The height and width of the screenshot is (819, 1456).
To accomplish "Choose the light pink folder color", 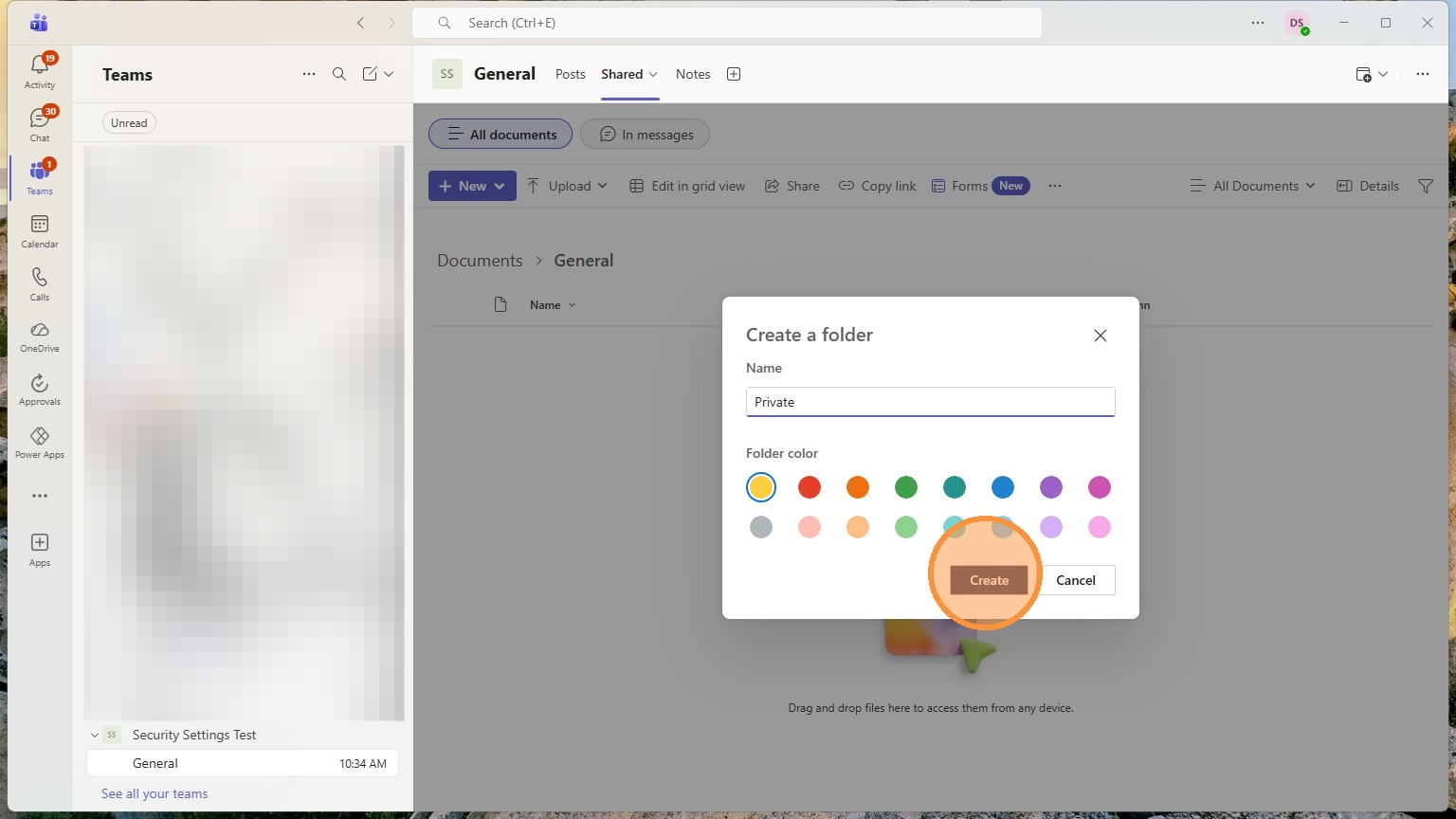I will click(1100, 527).
